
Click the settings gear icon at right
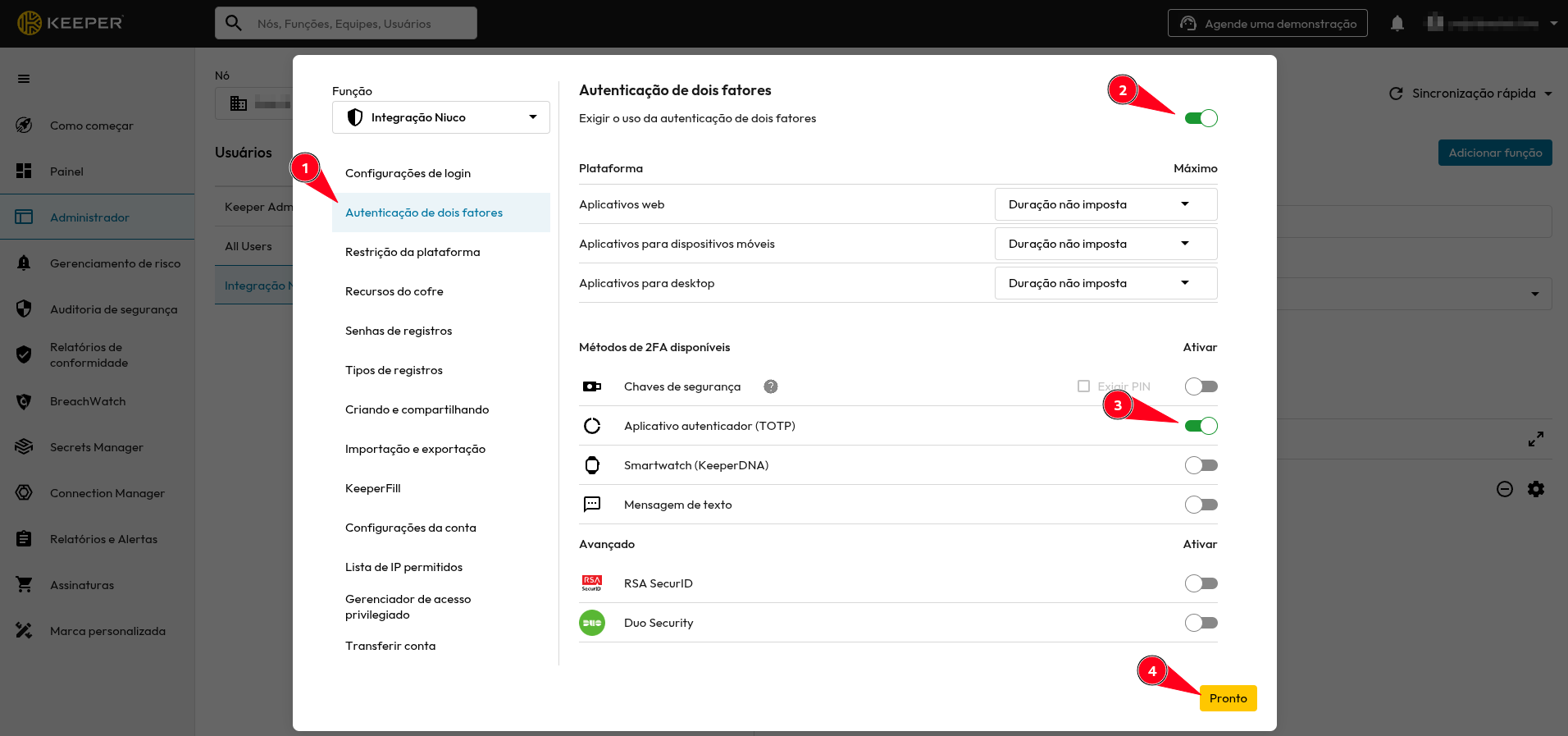point(1536,489)
